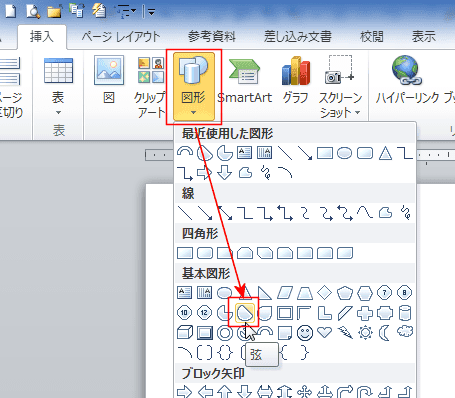This screenshot has height=398, width=455.
Task: Switch to the ページ レイアウト tab
Action: 121,37
